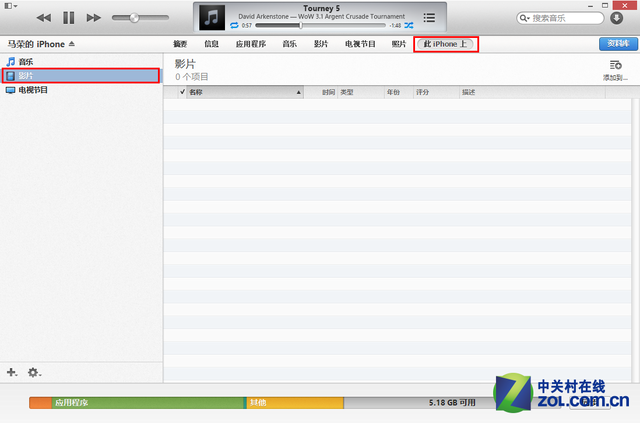Close the iTunes window
The height and width of the screenshot is (423, 640).
click(624, 5)
